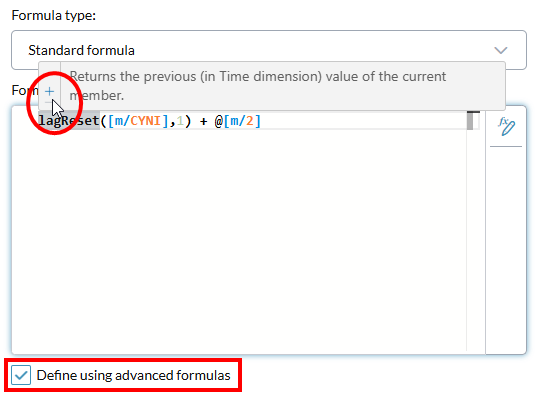Click the 'Define using advanced formulas' label

pyautogui.click(x=133, y=375)
